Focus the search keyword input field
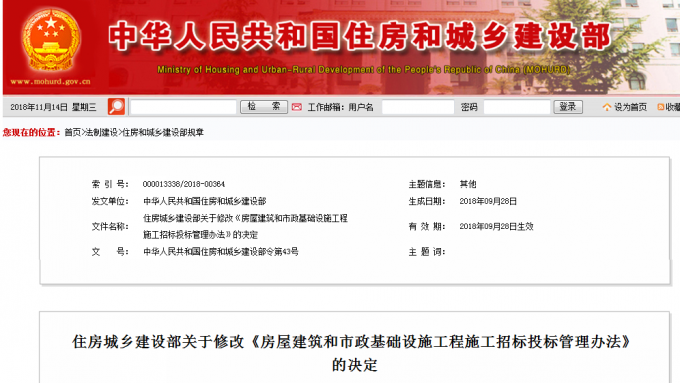The width and height of the screenshot is (680, 383). 183,107
